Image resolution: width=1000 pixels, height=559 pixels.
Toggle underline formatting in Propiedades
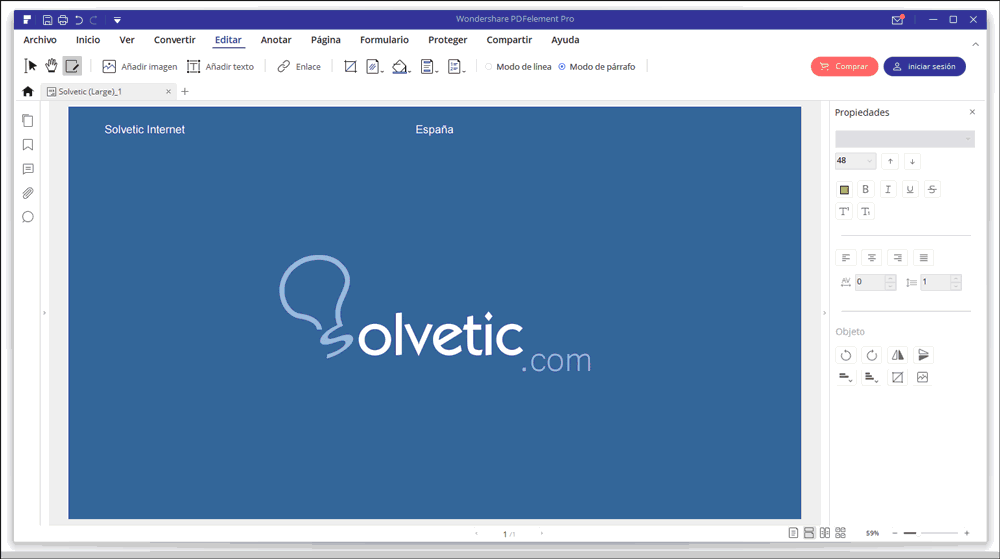point(910,189)
